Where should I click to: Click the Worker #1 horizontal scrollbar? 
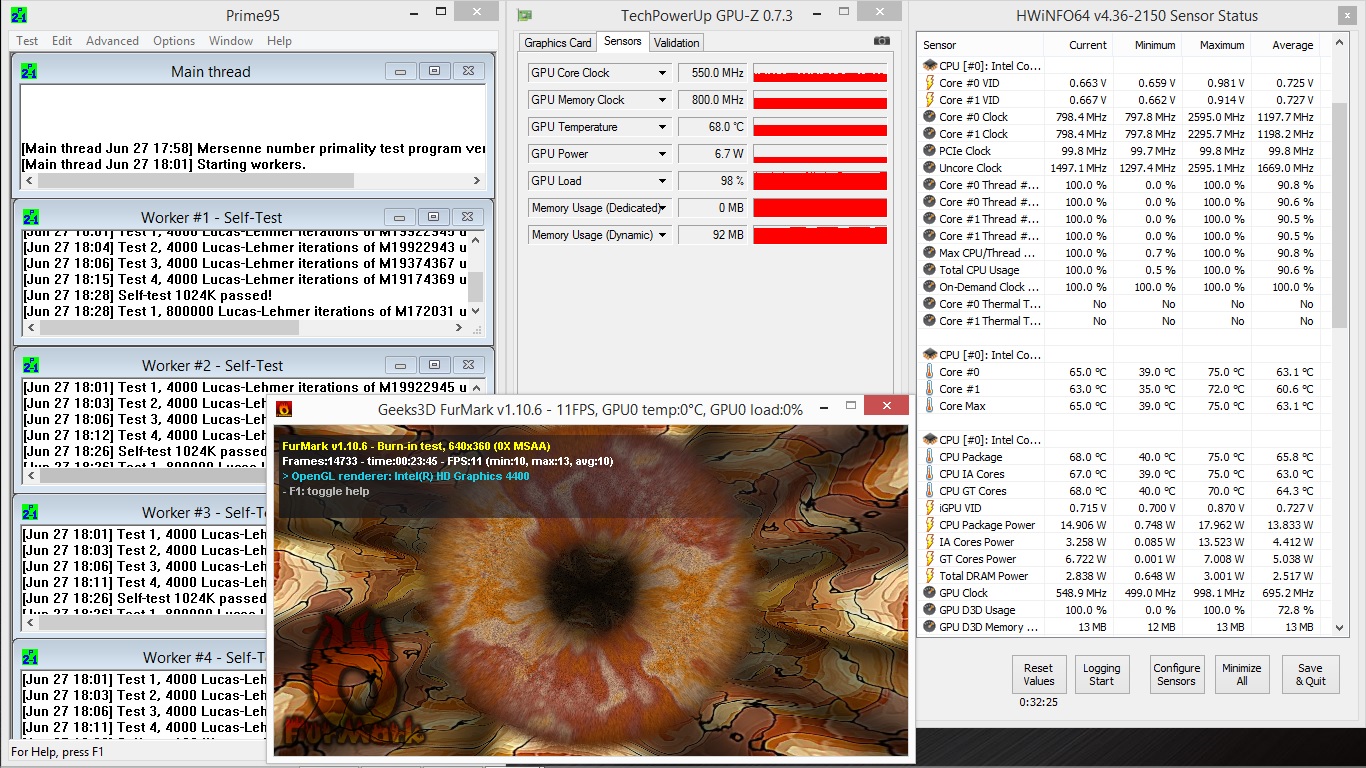246,328
